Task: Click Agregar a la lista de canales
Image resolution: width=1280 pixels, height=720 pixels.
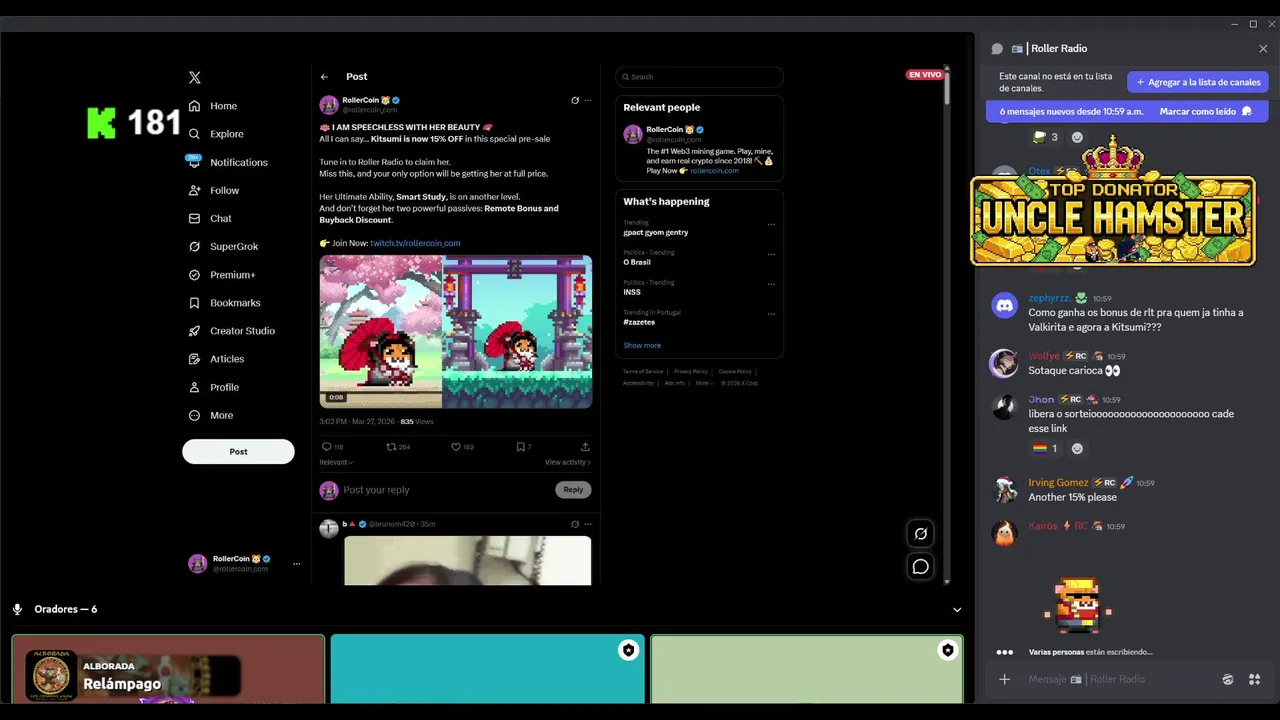Action: (1198, 82)
